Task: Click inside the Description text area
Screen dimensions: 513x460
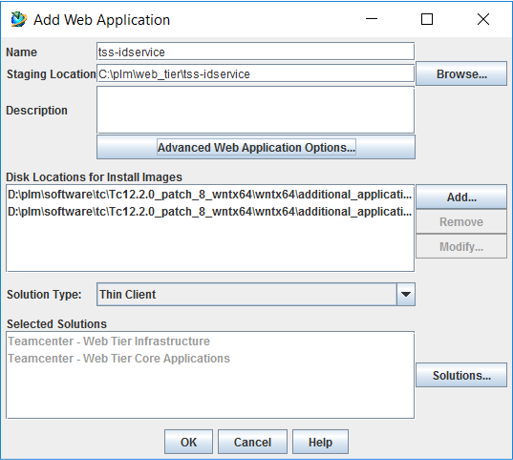Action: click(256, 110)
